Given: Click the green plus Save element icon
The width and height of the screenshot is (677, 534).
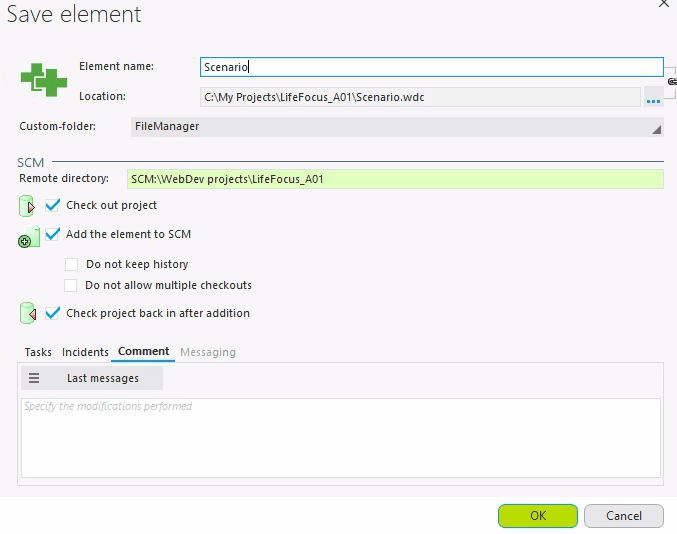Looking at the screenshot, I should 42,79.
